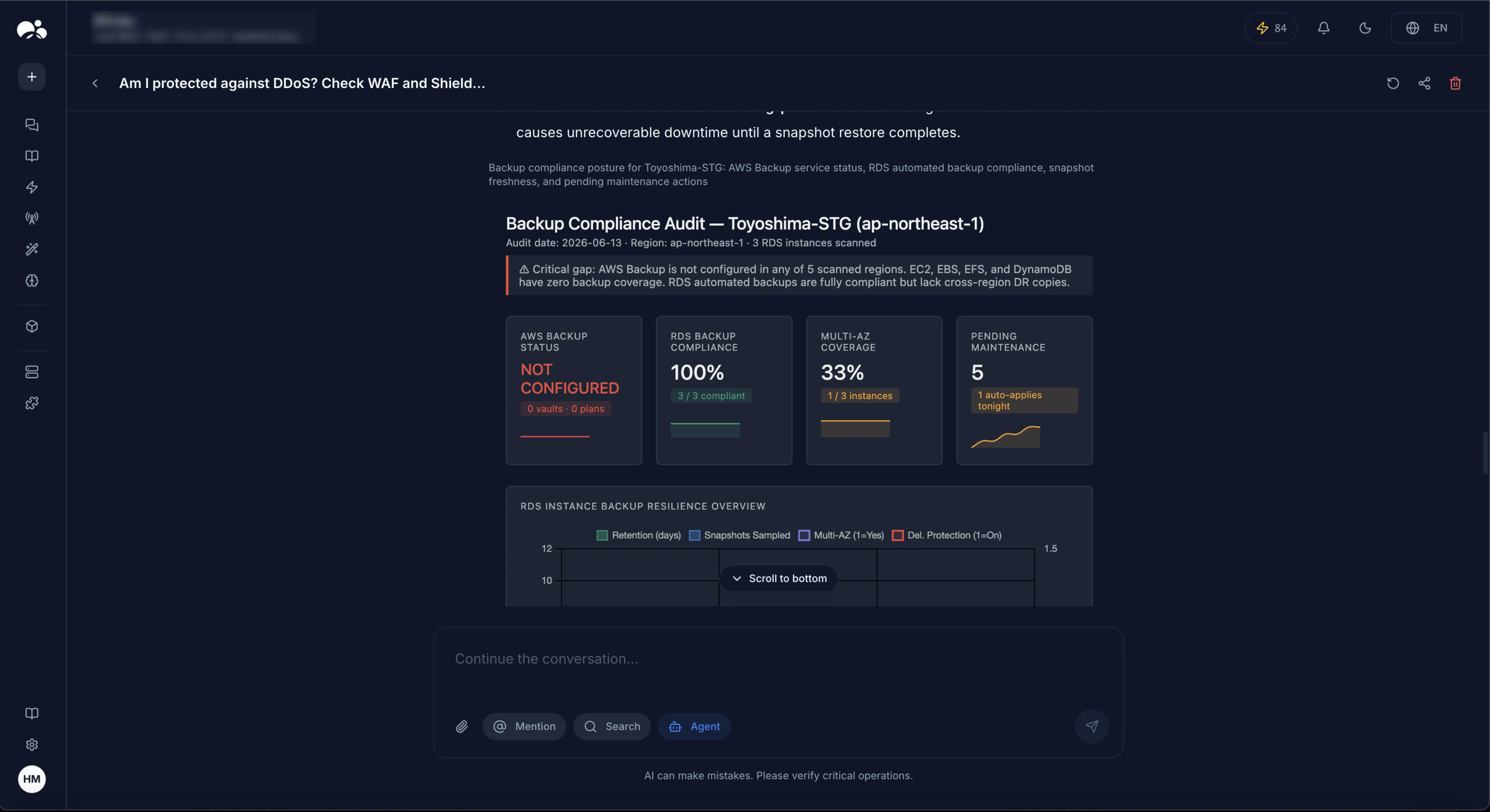Open settings with the gear icon
1490x812 pixels.
click(32, 744)
